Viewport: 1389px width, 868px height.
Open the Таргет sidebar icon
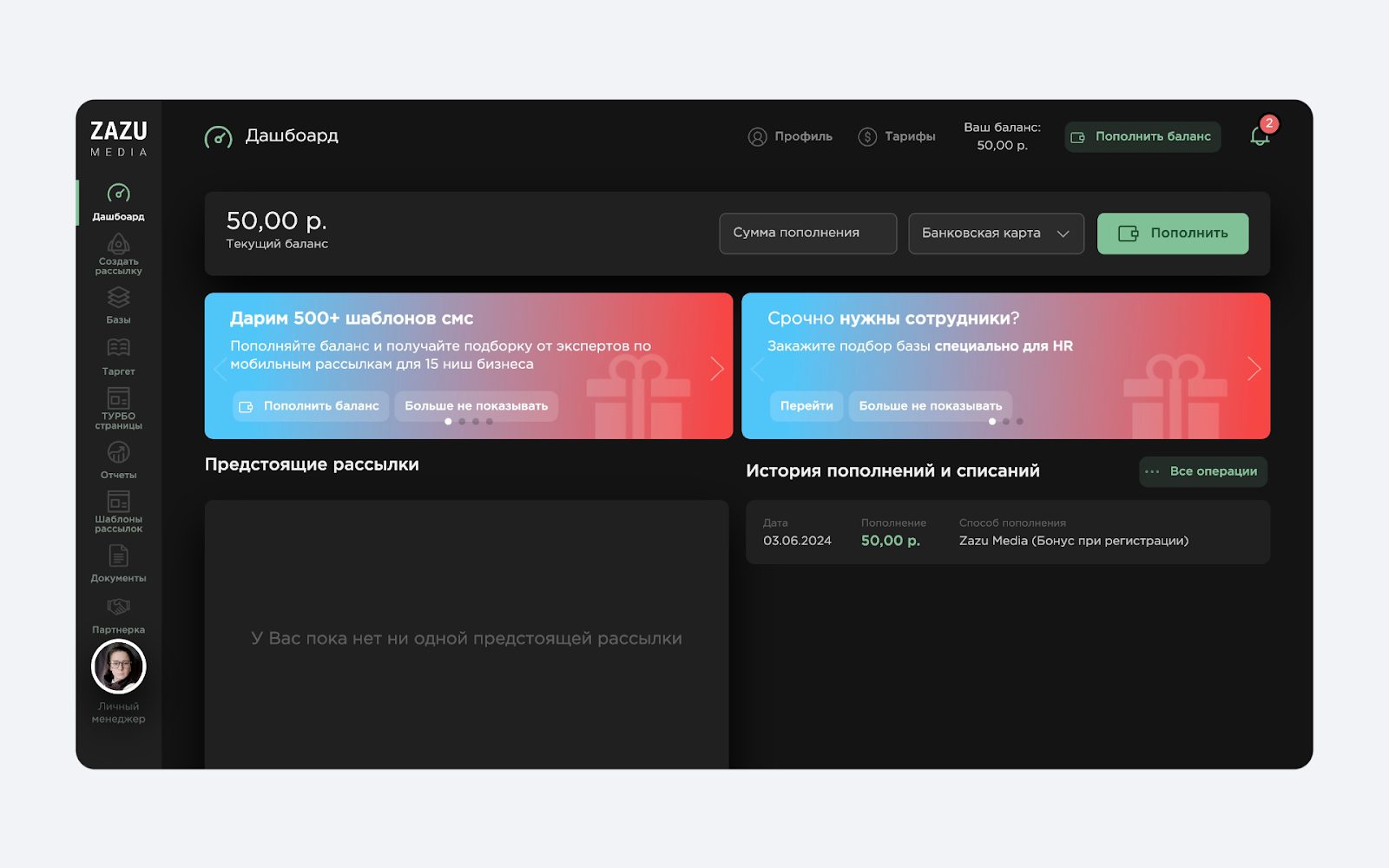tap(119, 348)
